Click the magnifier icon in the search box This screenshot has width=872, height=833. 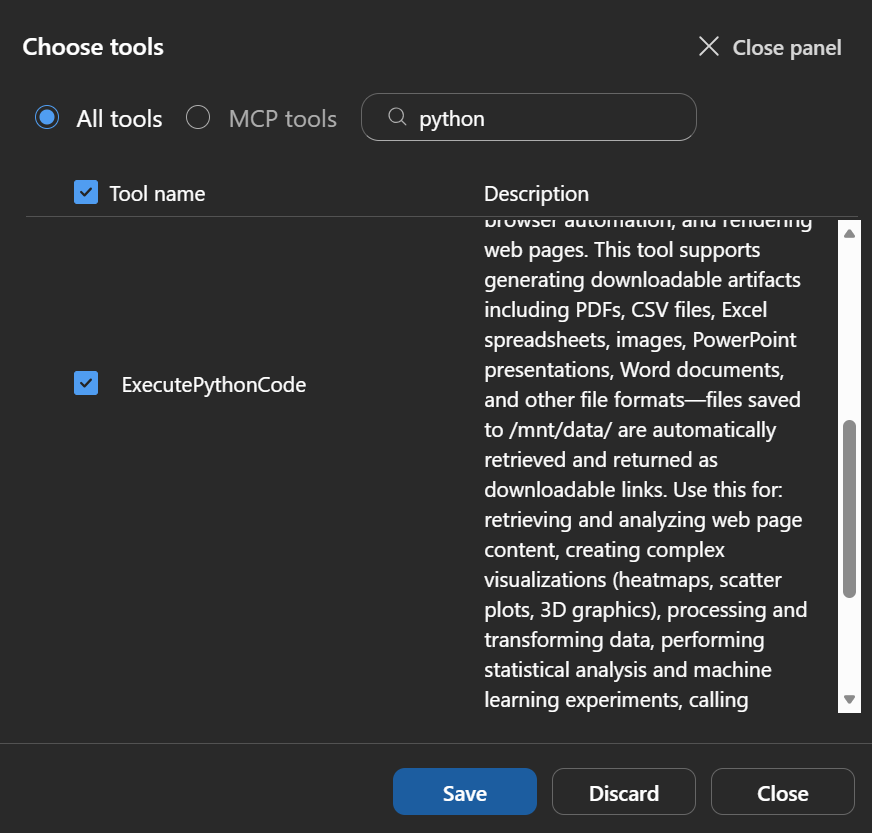pos(397,118)
